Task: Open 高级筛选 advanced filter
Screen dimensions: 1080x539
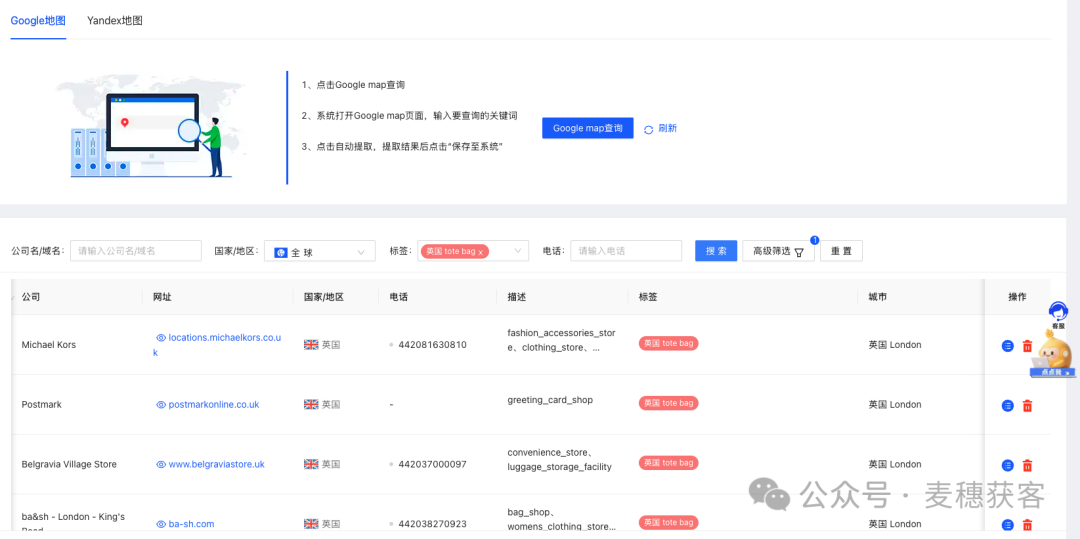Action: tap(778, 251)
